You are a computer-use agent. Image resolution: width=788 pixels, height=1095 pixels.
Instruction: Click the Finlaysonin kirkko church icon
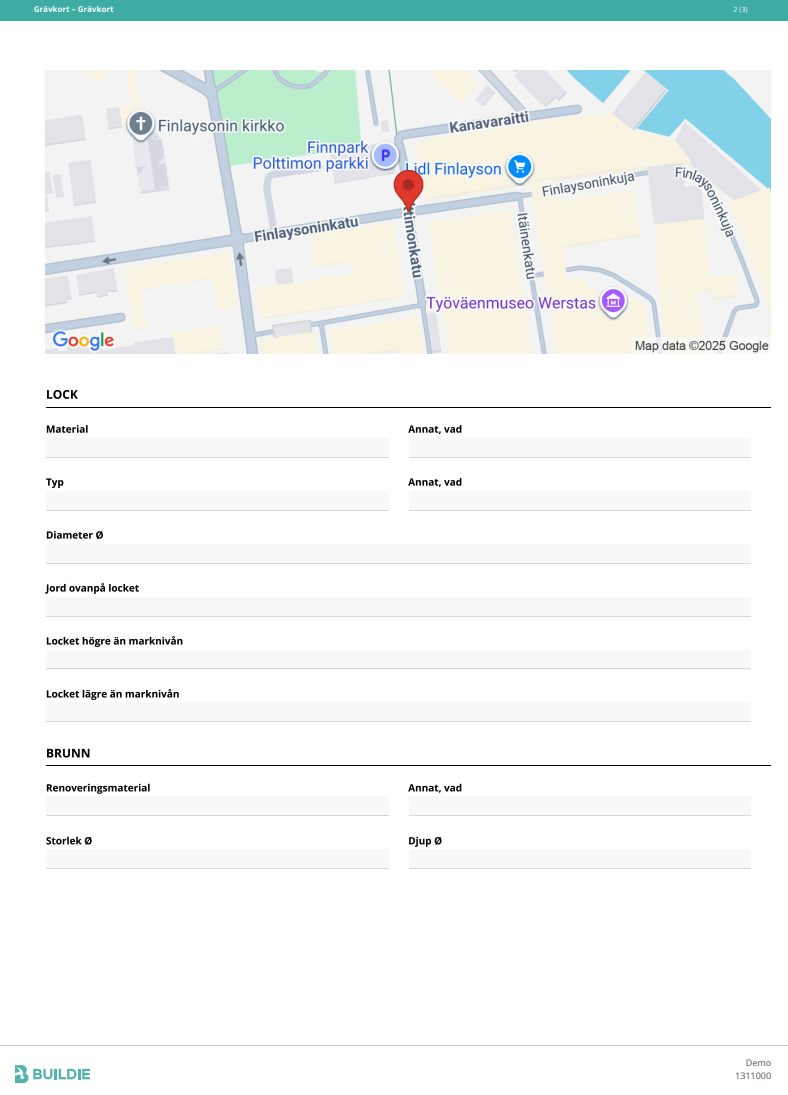click(141, 124)
